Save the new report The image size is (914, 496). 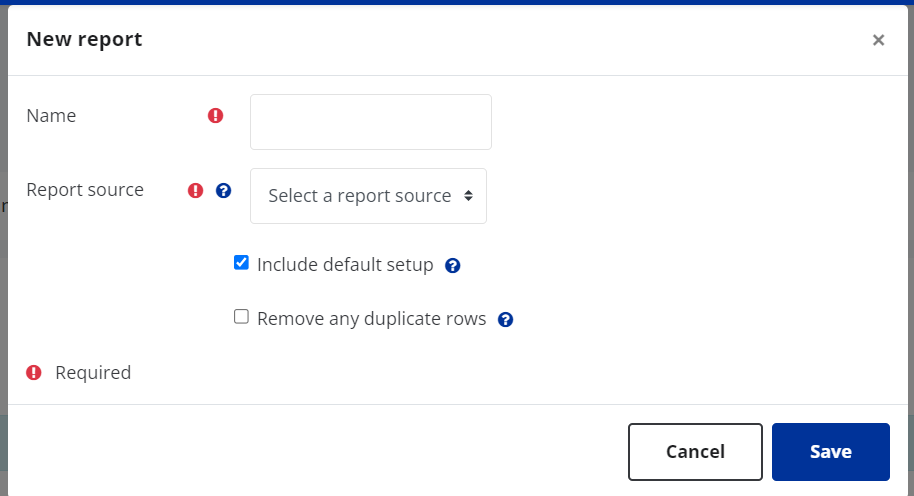pyautogui.click(x=831, y=452)
